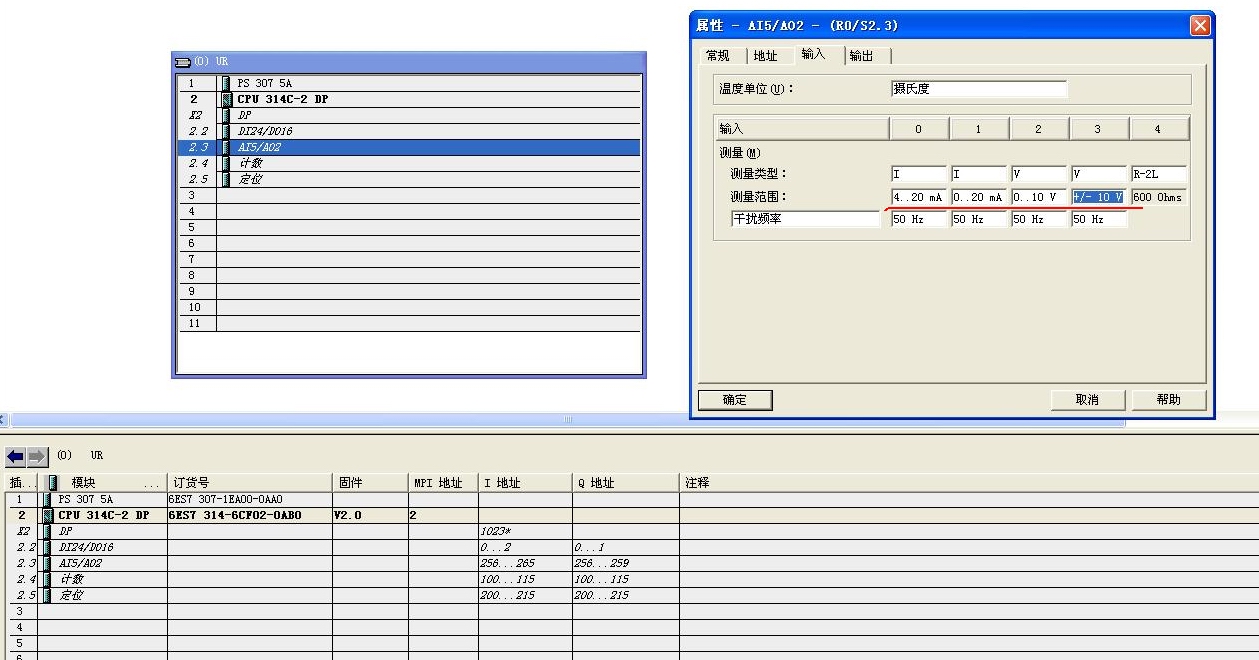The image size is (1259, 660).
Task: Click the PS 307 5A icon in the bottom detail table
Action: (x=47, y=499)
